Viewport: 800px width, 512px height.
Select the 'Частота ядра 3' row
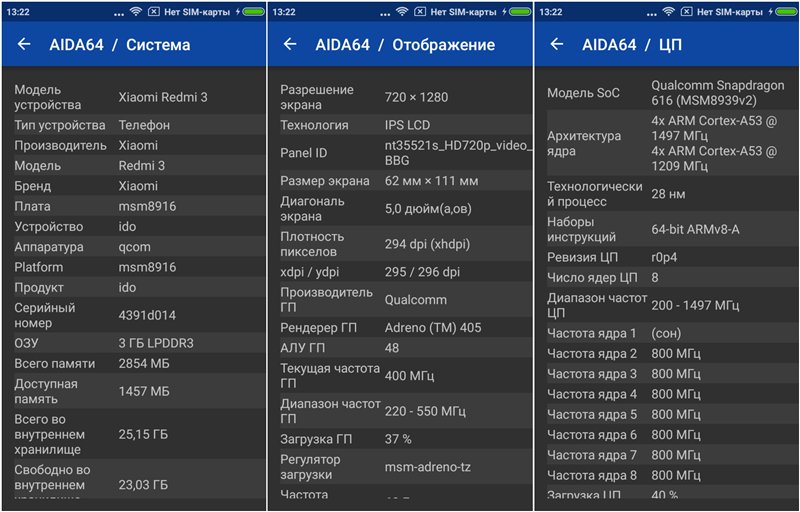(671, 374)
